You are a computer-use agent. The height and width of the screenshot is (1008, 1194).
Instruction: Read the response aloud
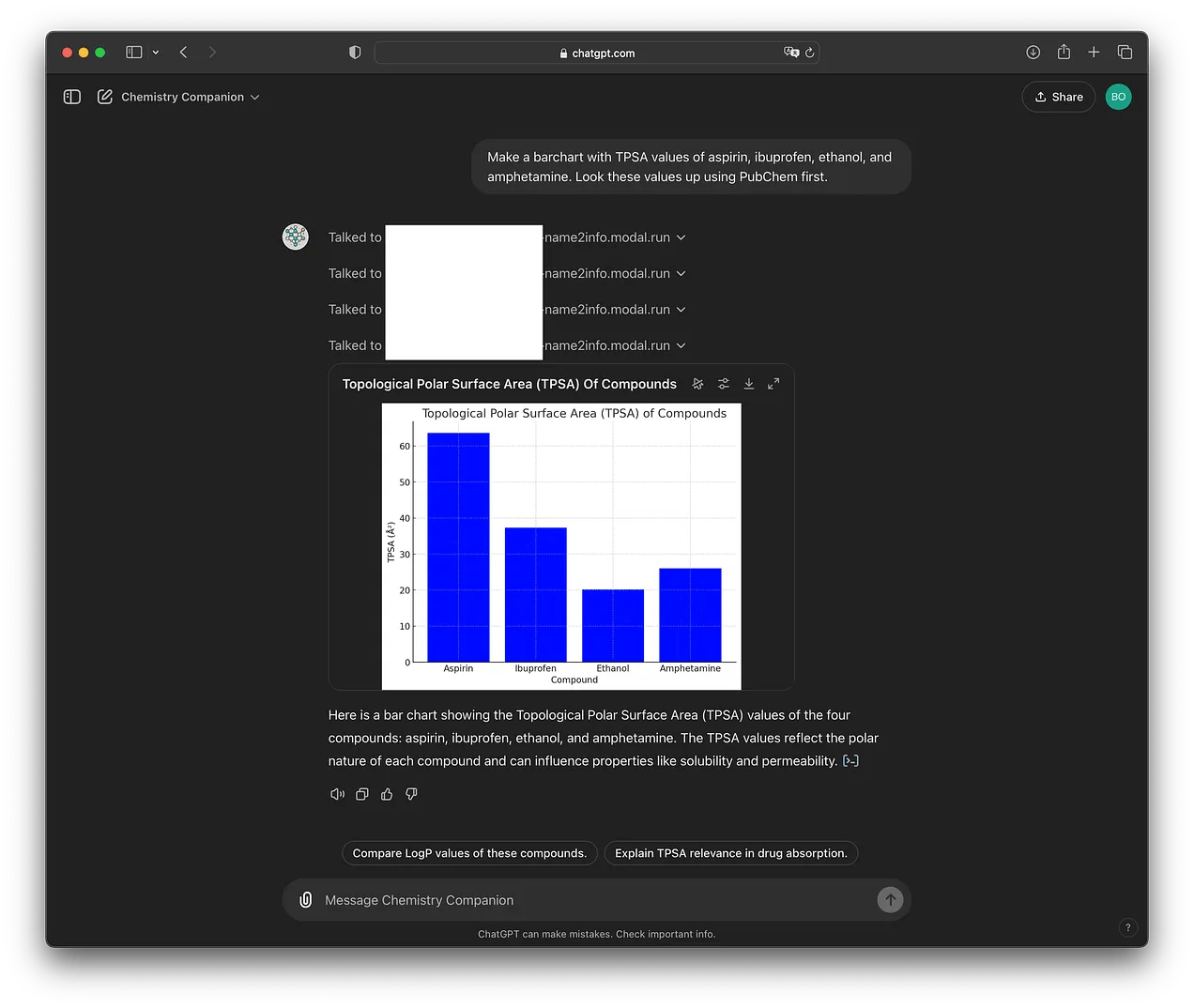coord(337,794)
